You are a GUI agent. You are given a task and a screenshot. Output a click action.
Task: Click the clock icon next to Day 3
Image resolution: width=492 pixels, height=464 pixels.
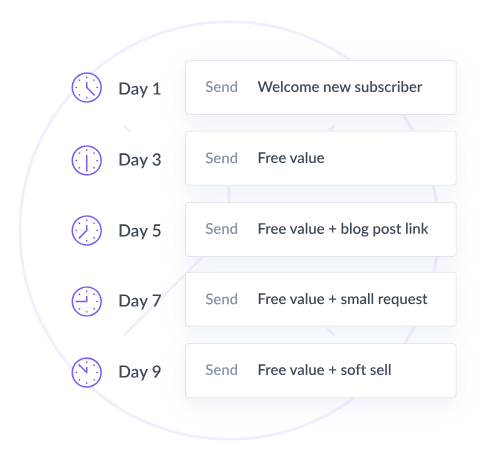pyautogui.click(x=87, y=160)
